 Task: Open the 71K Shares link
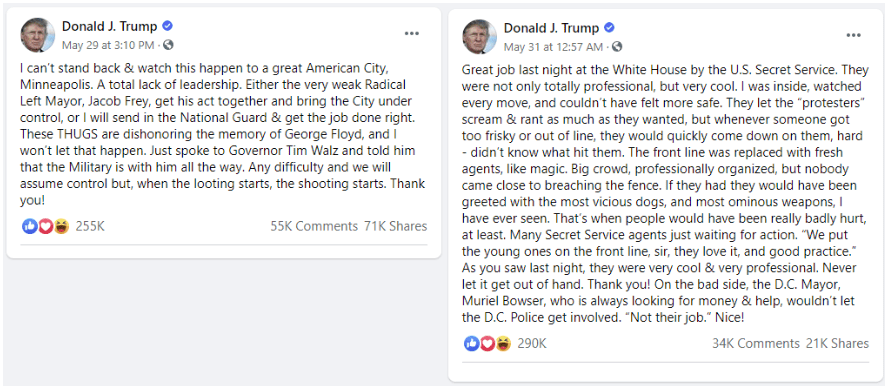click(x=395, y=226)
